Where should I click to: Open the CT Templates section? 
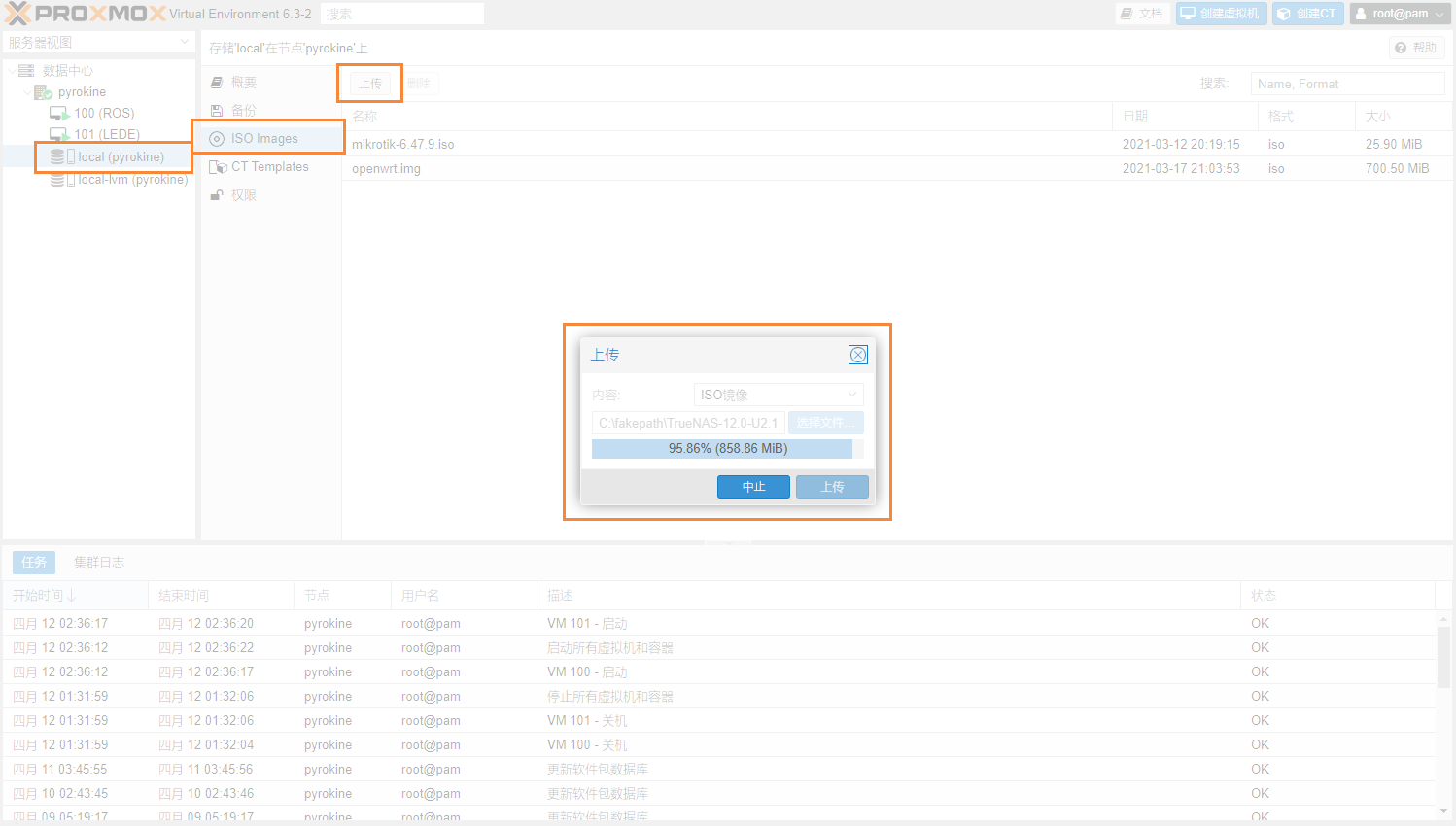271,167
